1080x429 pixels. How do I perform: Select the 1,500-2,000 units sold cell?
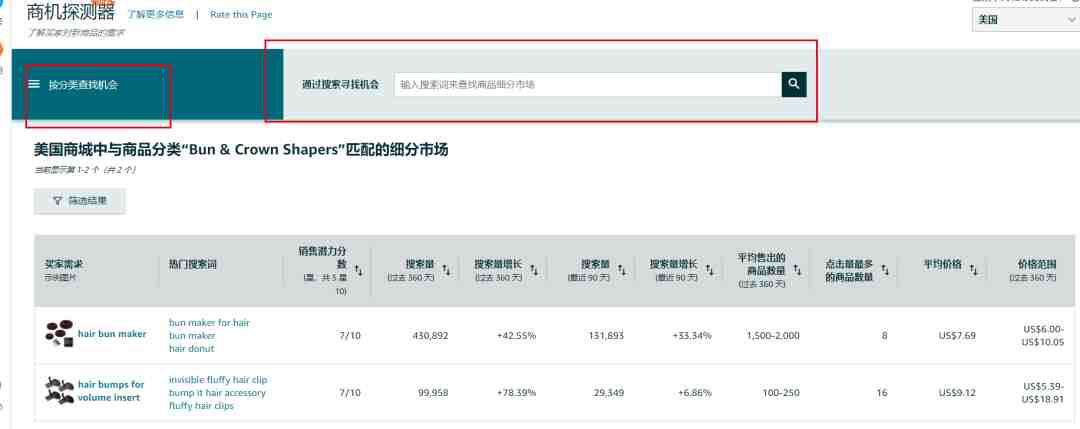773,335
